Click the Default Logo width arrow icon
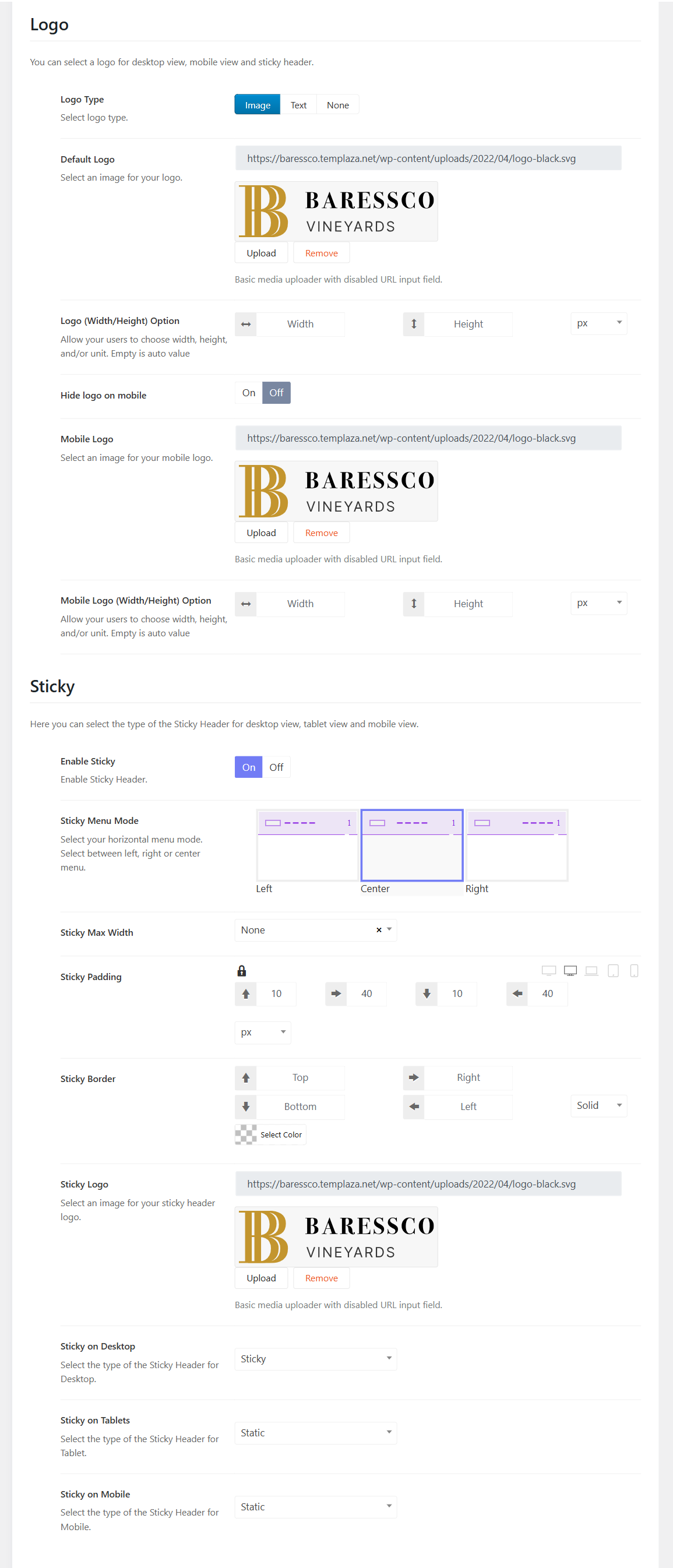This screenshot has width=673, height=1568. coord(246,324)
